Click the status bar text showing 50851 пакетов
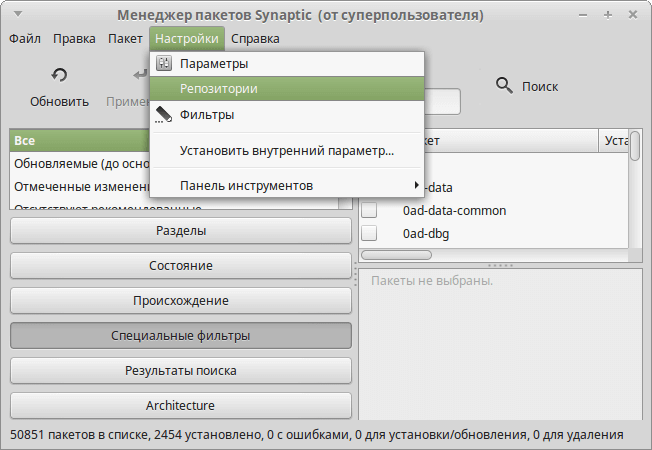The image size is (652, 450). pyautogui.click(x=316, y=435)
